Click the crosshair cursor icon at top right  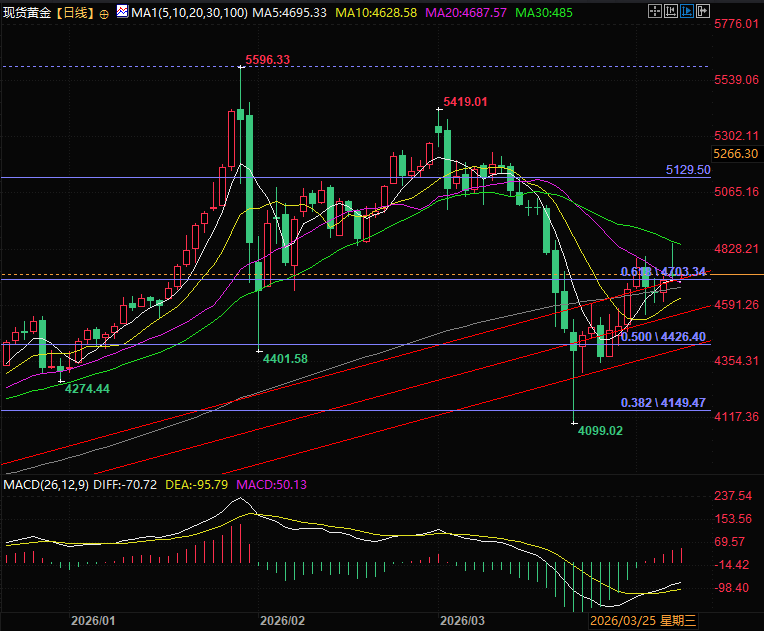pos(655,11)
